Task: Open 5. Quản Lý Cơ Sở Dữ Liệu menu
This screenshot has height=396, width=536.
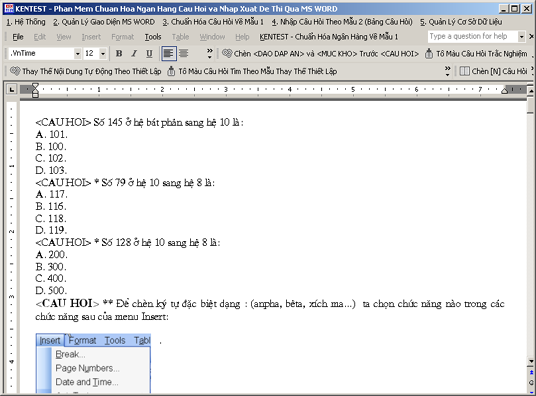Action: tap(461, 22)
